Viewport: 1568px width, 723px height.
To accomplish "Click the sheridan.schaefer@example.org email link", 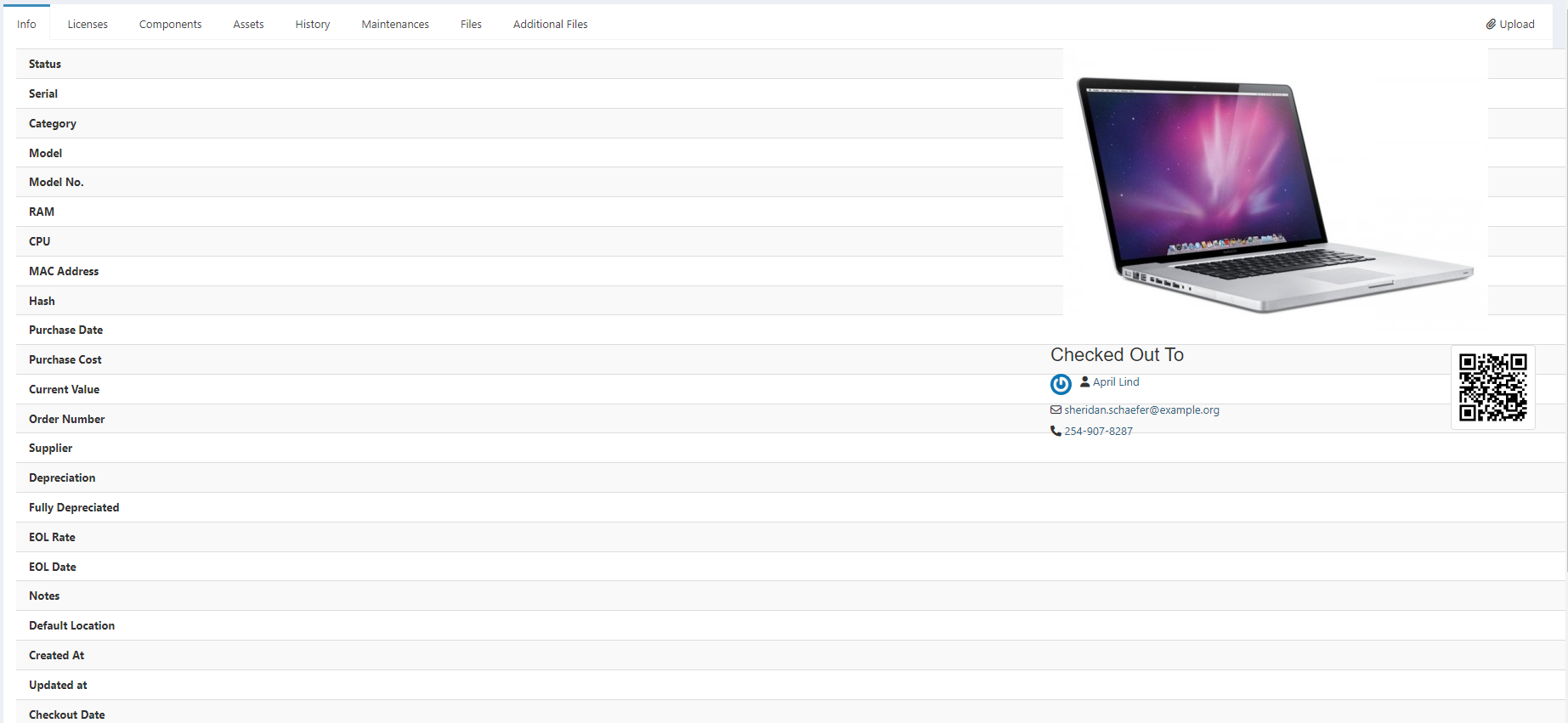I will [x=1141, y=410].
